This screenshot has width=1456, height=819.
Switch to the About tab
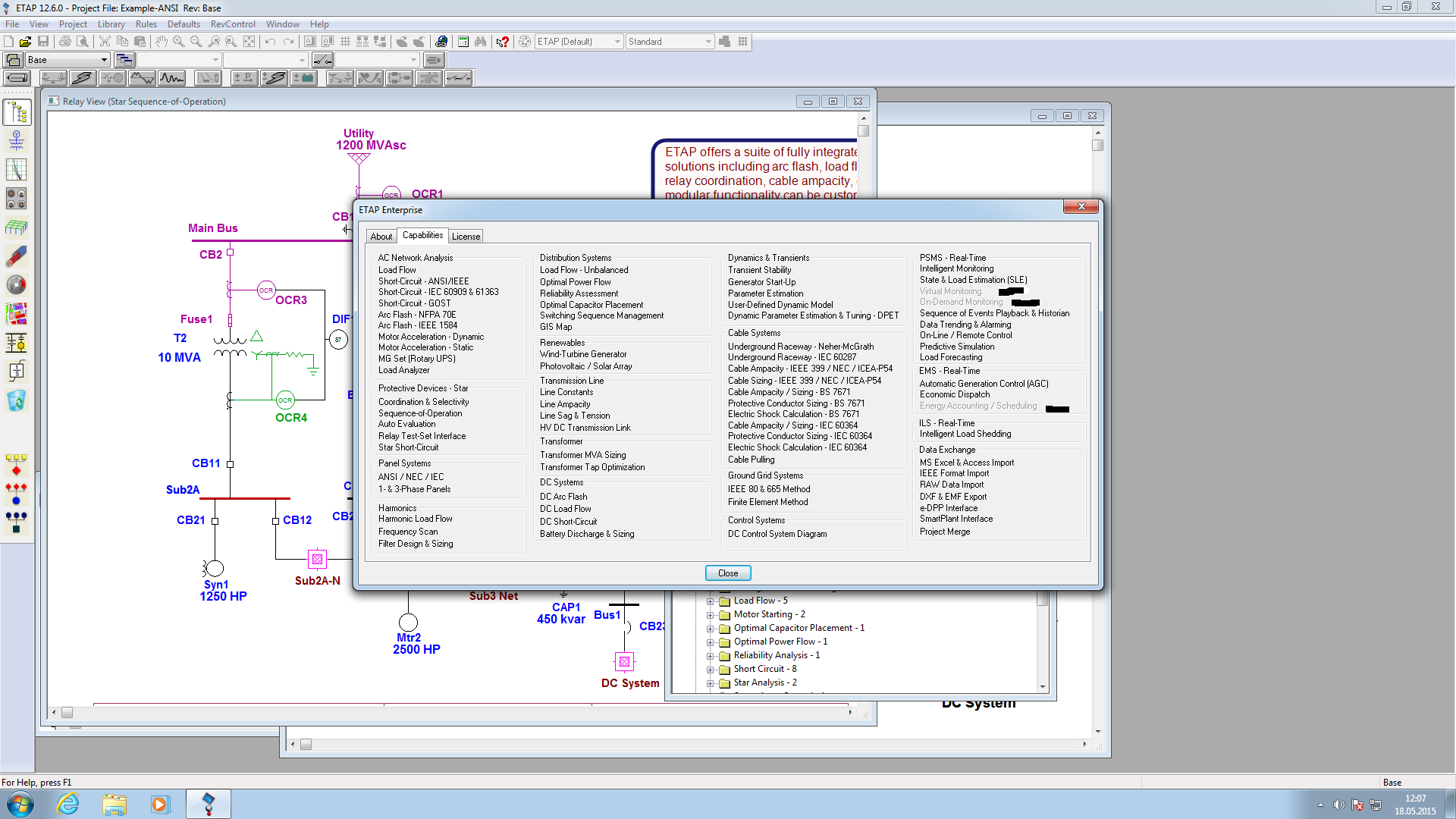pyautogui.click(x=381, y=237)
